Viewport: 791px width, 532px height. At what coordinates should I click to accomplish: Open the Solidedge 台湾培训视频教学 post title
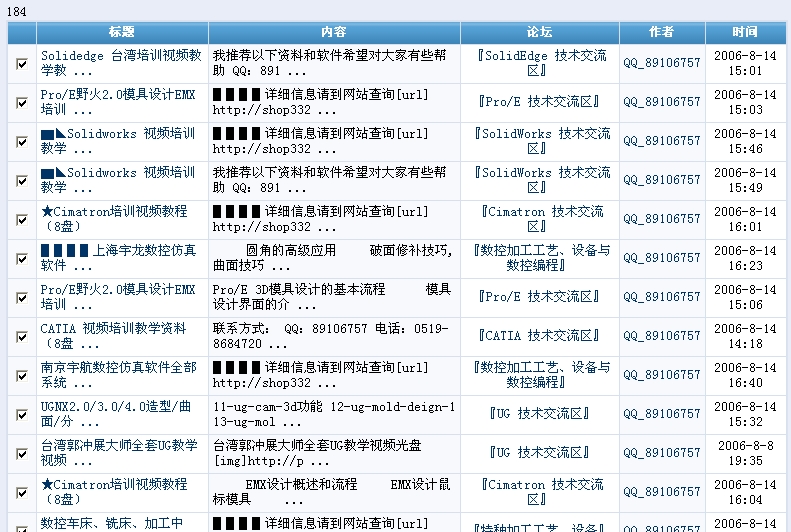pyautogui.click(x=121, y=63)
